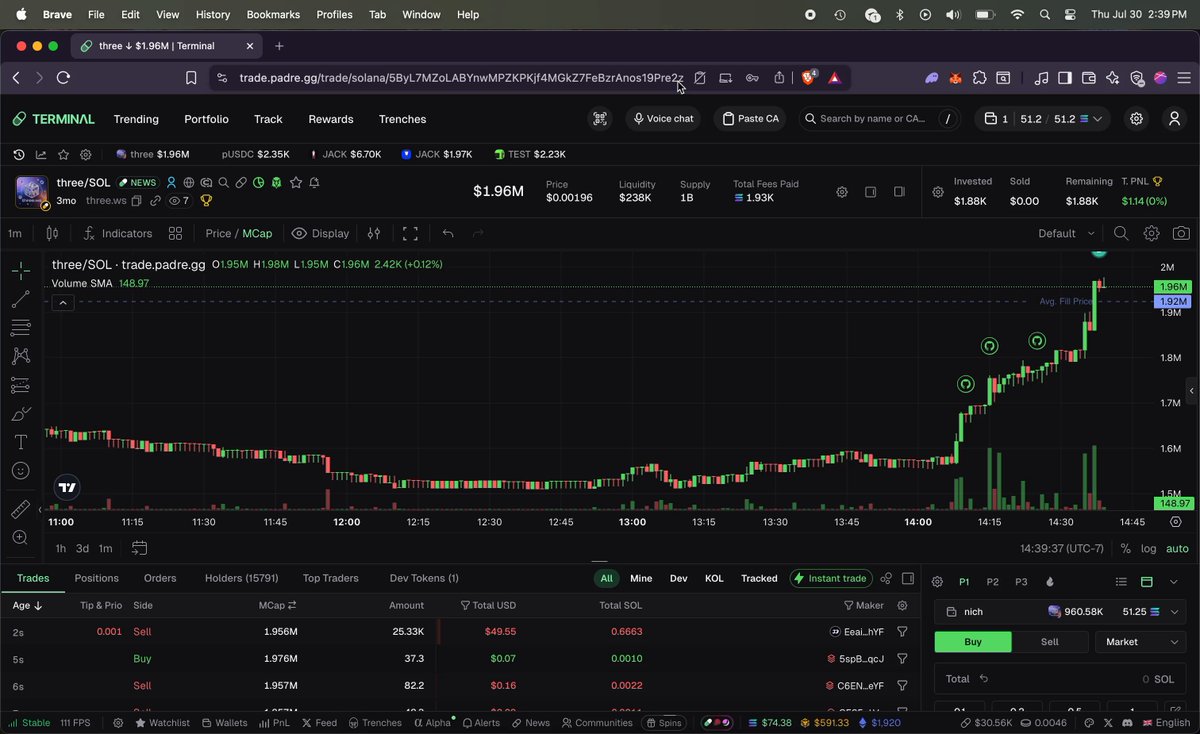This screenshot has width=1200, height=734.
Task: Open the Holders (15791) tab
Action: [x=241, y=578]
